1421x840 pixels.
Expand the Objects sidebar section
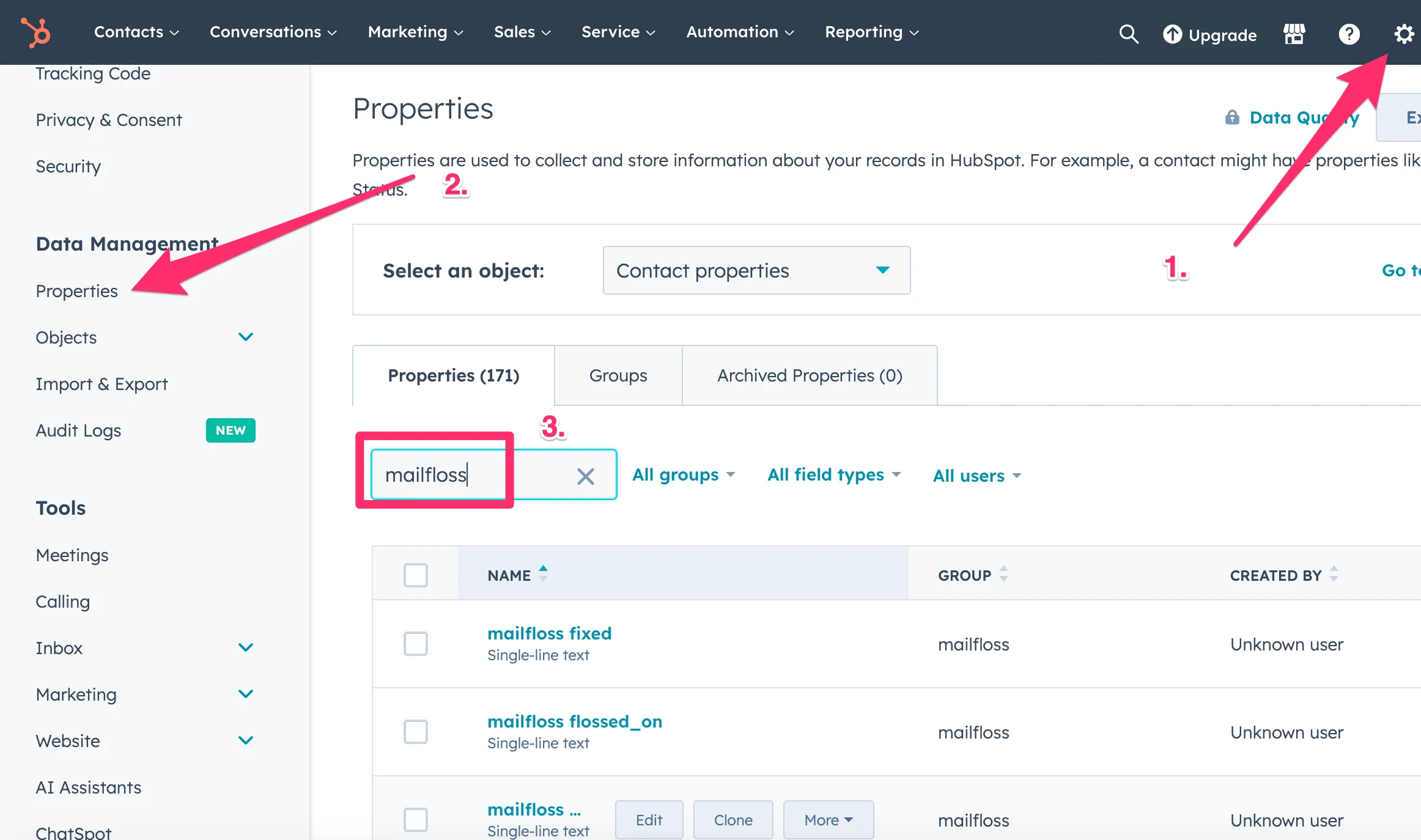246,337
